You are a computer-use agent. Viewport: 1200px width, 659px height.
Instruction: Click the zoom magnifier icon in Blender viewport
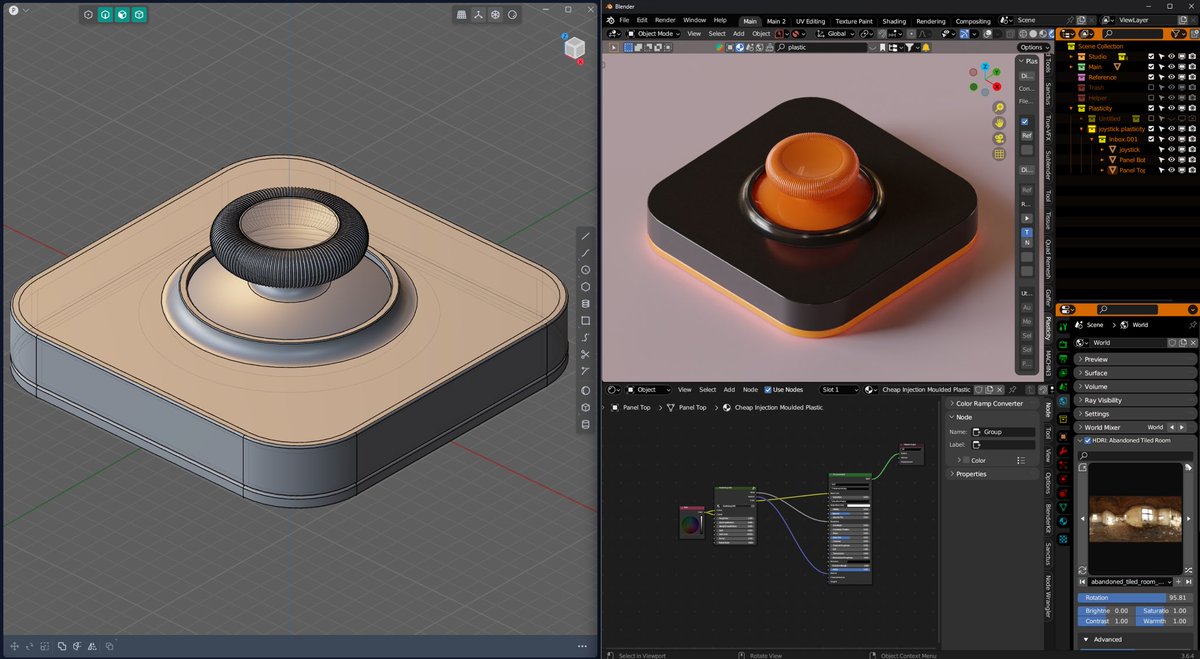click(x=999, y=107)
